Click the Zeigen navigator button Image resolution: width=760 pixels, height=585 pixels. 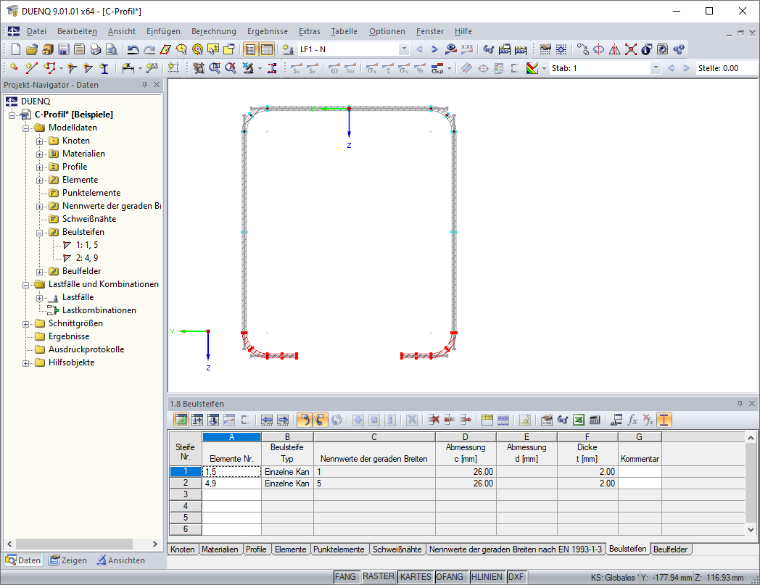[x=68, y=560]
